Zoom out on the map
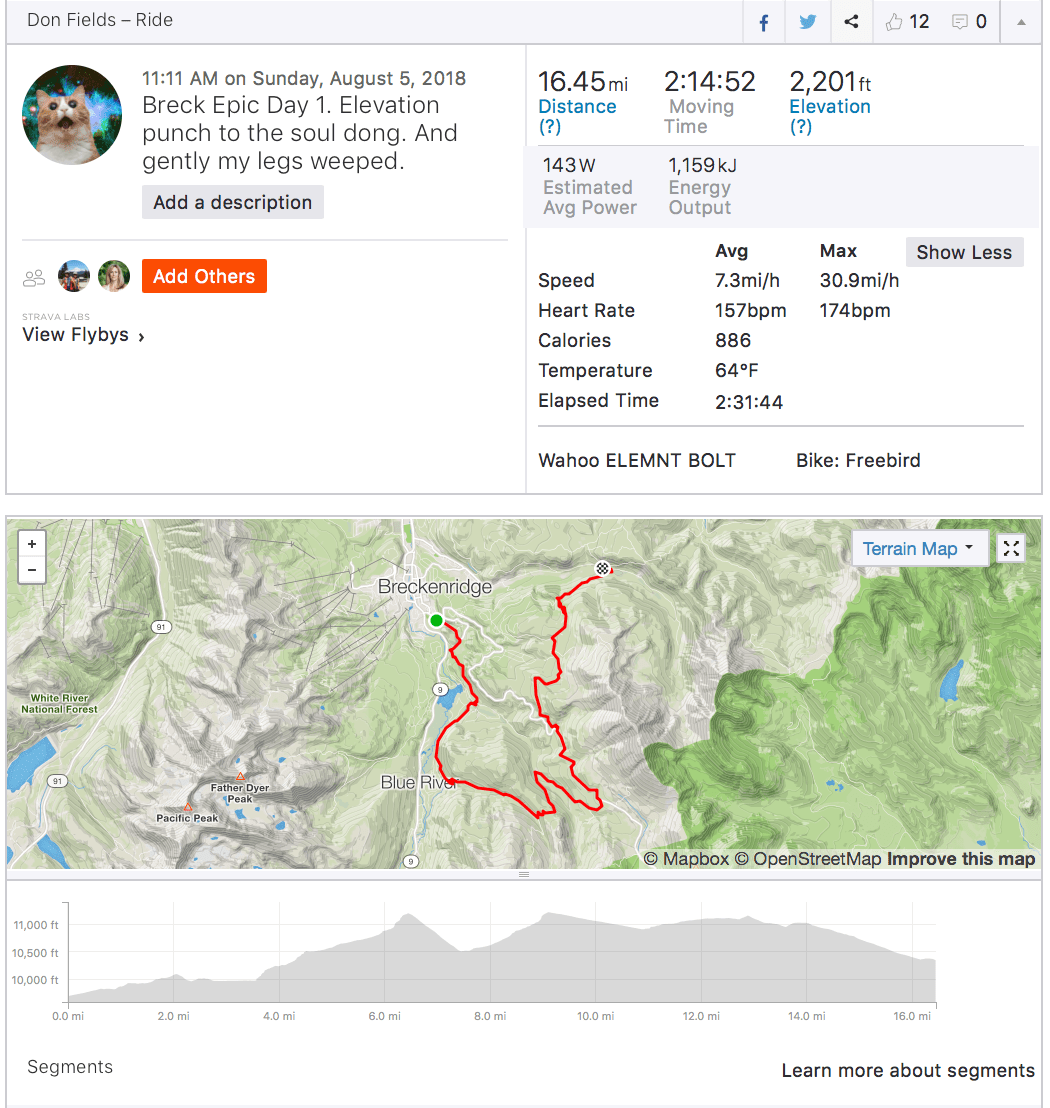This screenshot has width=1050, height=1108. pyautogui.click(x=33, y=570)
